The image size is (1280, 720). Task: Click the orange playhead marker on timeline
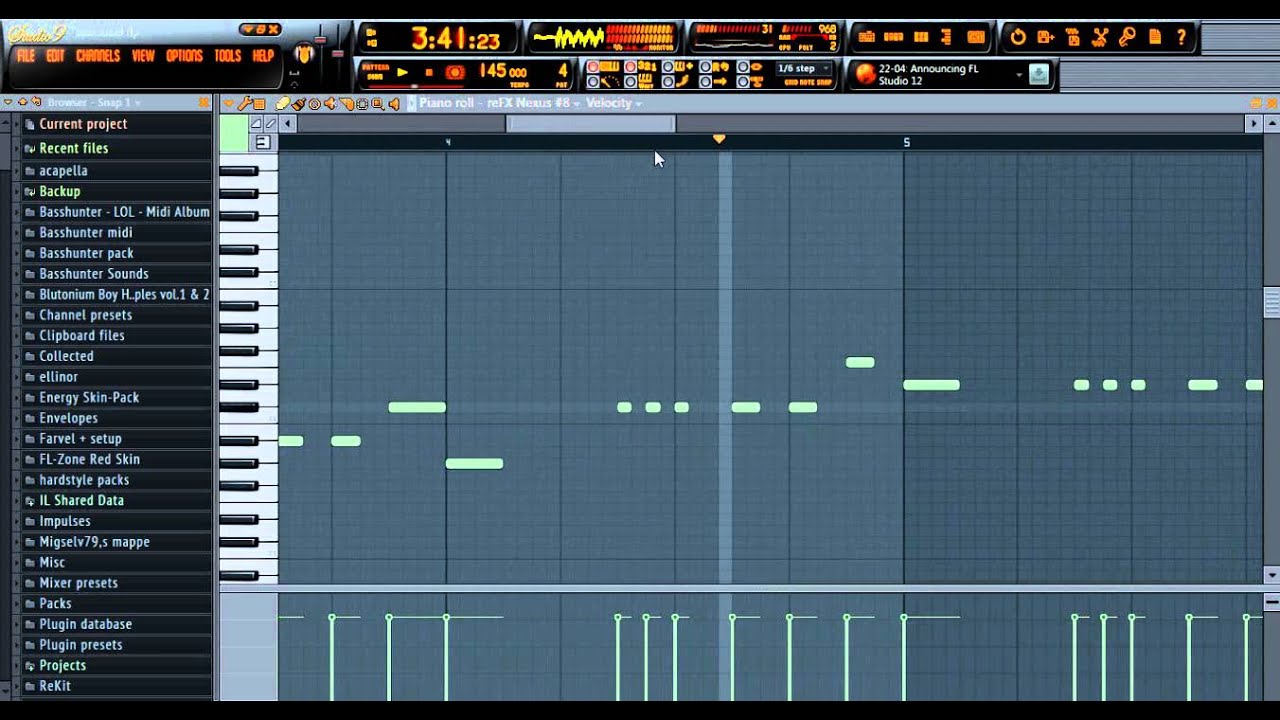[x=719, y=139]
